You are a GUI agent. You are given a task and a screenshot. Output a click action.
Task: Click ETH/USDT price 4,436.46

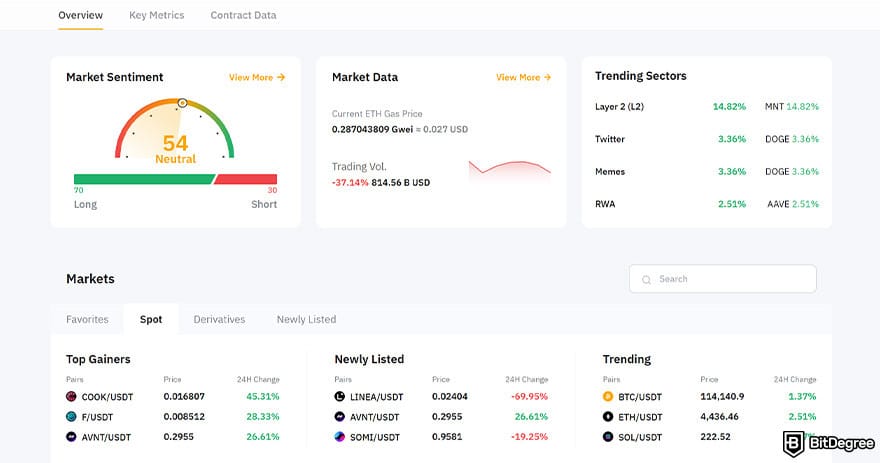tap(719, 416)
